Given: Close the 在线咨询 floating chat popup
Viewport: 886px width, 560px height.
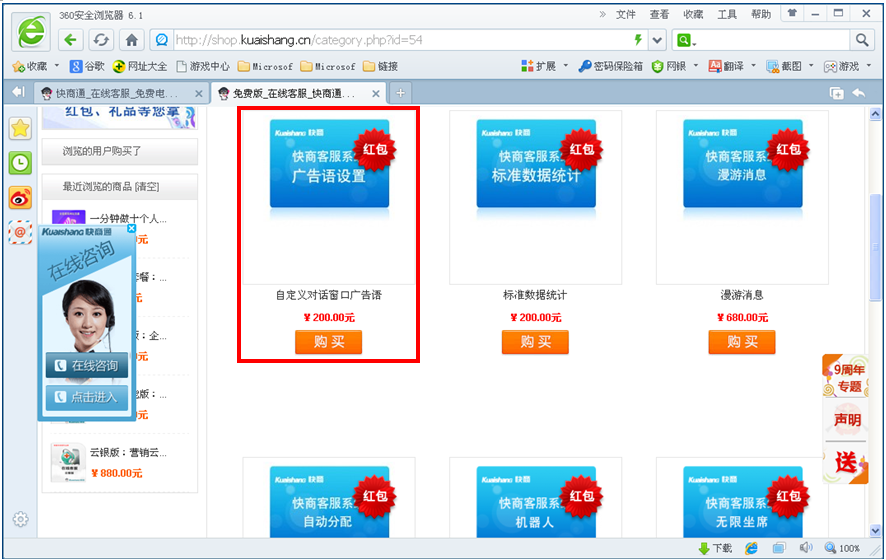Looking at the screenshot, I should pos(131,229).
